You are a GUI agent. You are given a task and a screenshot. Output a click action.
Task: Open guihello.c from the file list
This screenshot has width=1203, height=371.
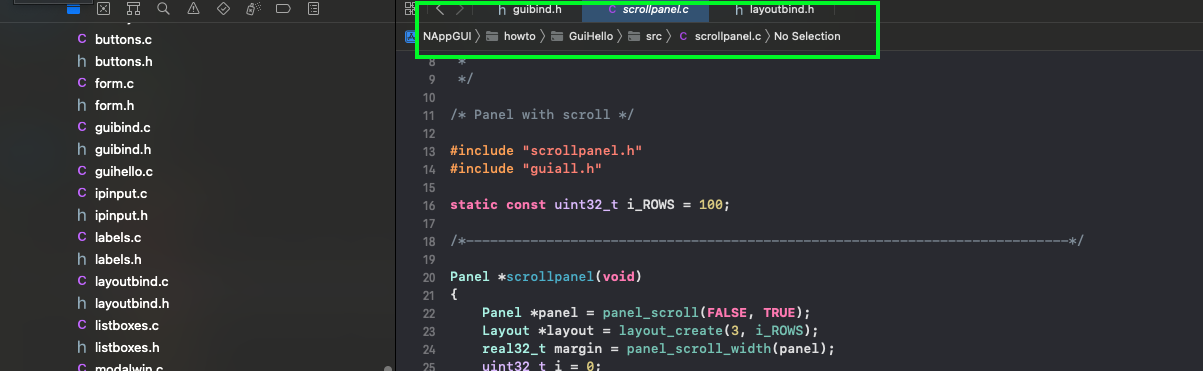tap(115, 171)
